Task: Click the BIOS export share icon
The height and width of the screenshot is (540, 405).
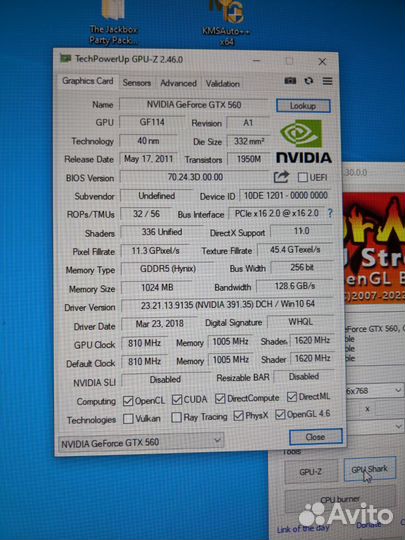Action: [x=281, y=177]
